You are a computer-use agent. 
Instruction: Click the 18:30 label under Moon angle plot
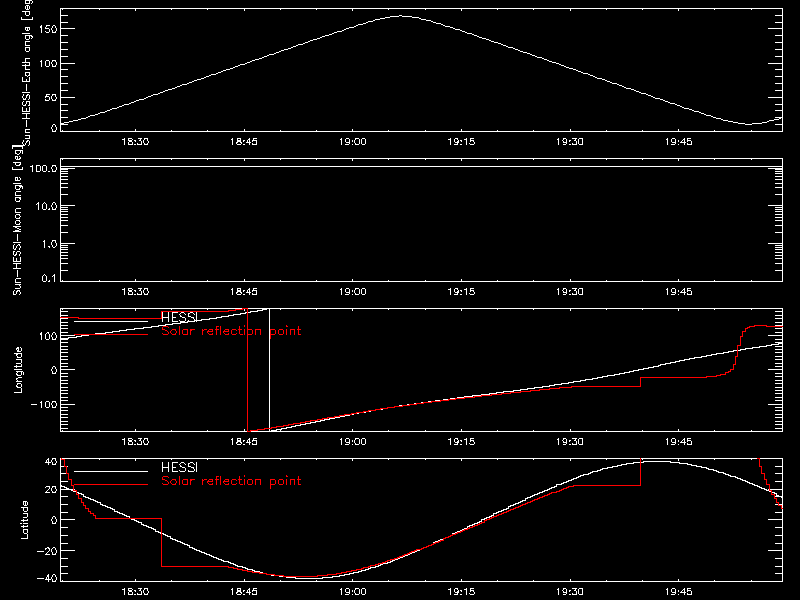pyautogui.click(x=135, y=292)
